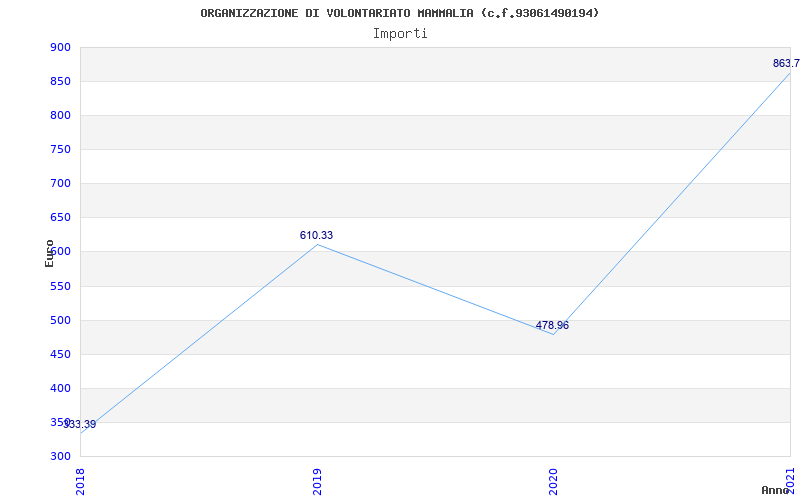This screenshot has width=800, height=500.
Task: Select the 610.33 data label
Action: tap(316, 235)
